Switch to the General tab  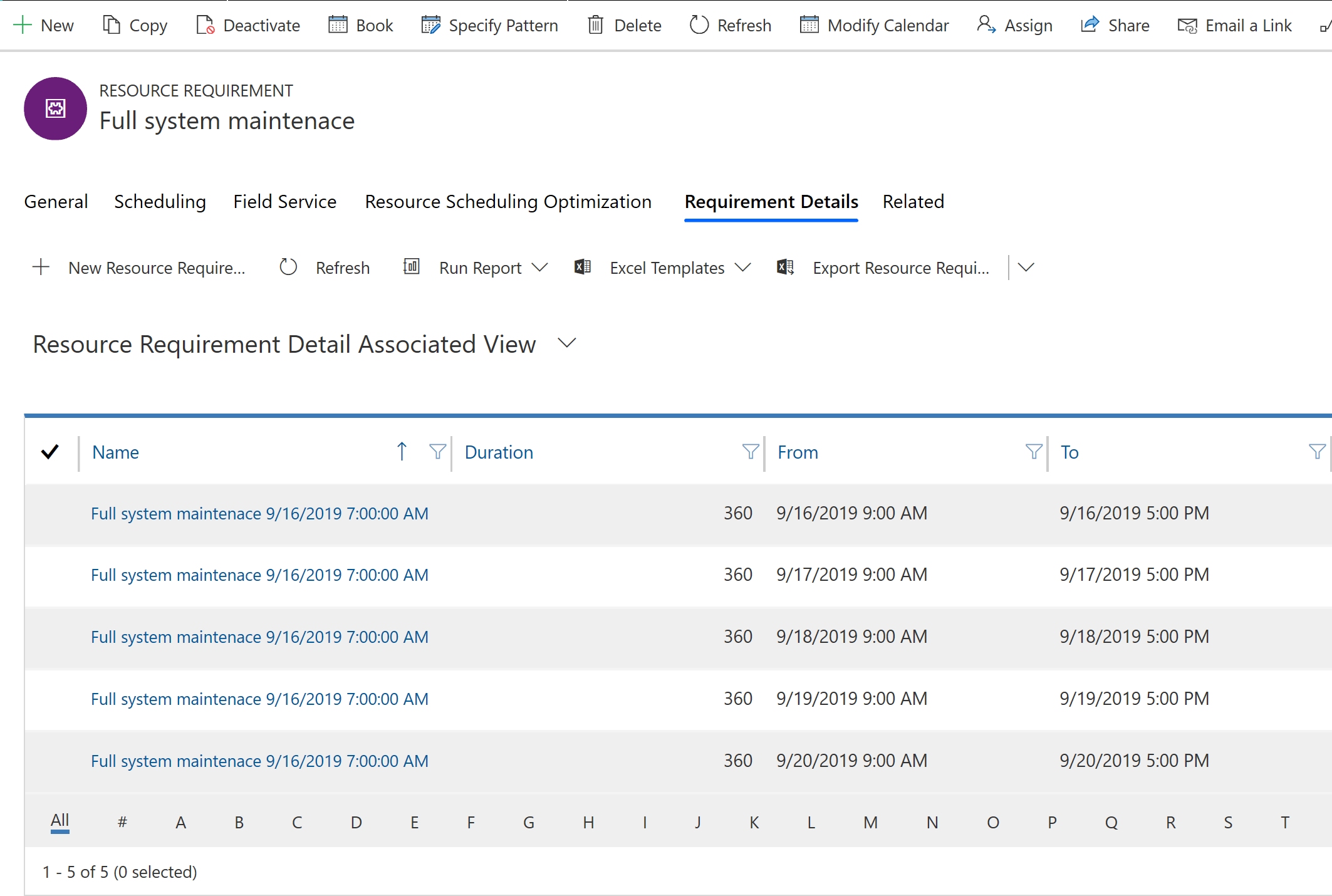pos(56,201)
